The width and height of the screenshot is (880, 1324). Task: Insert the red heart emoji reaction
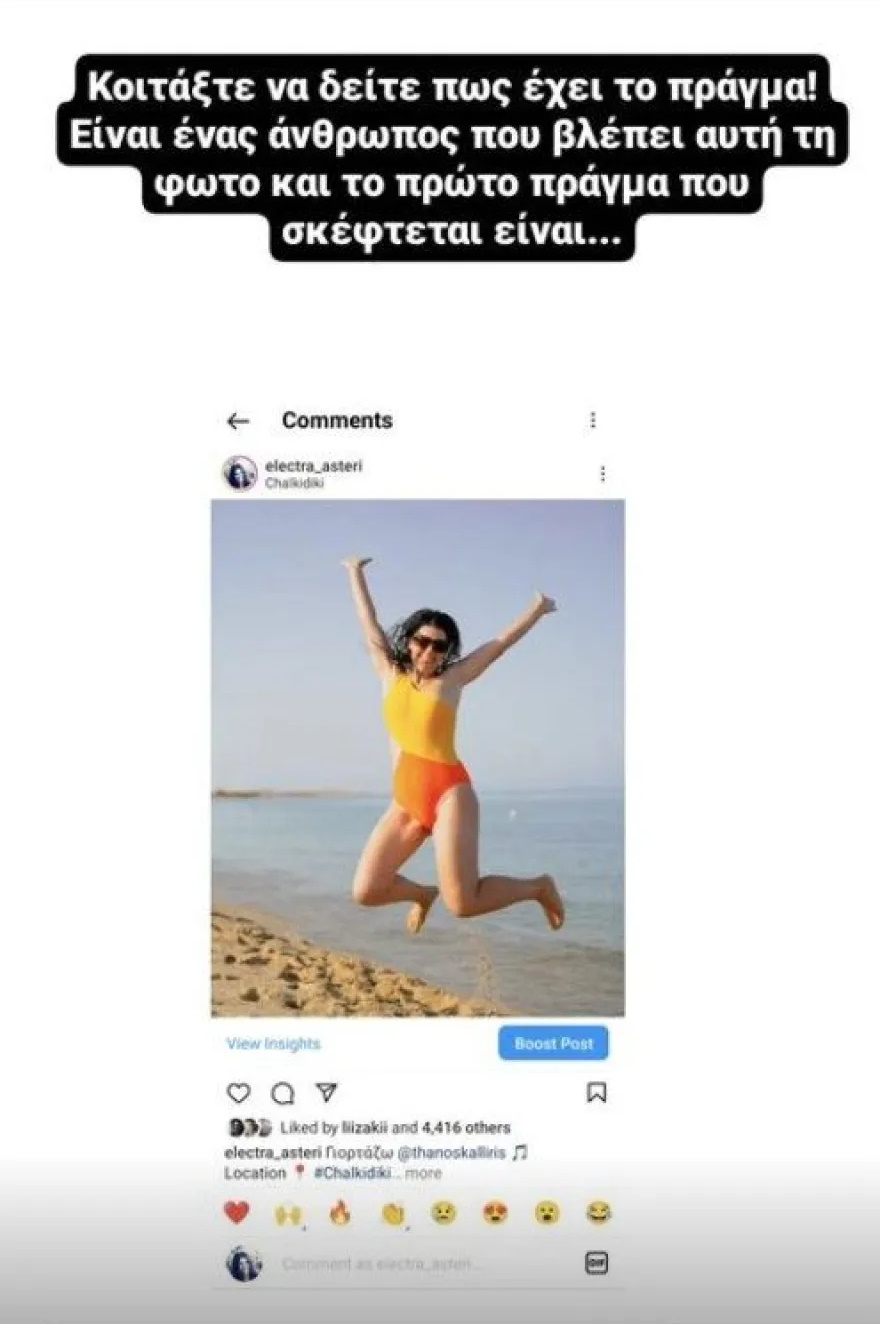[x=236, y=1213]
